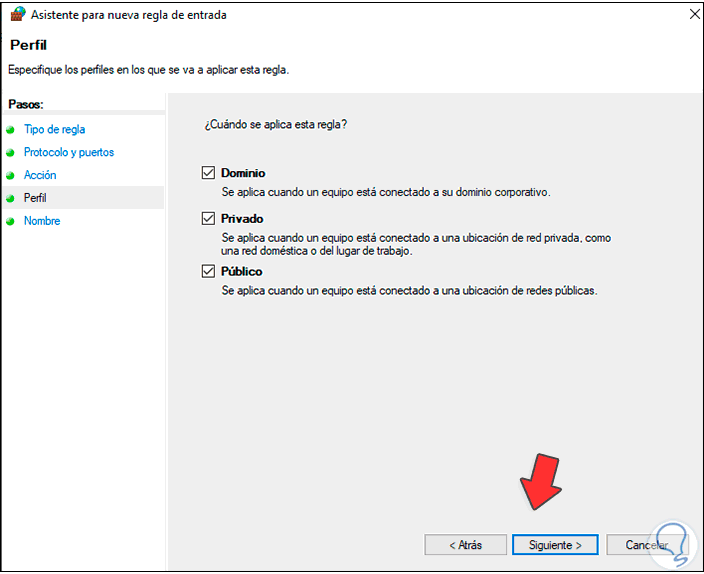This screenshot has height=574, width=704.
Task: Toggle the Privado profile checkbox
Action: (208, 218)
